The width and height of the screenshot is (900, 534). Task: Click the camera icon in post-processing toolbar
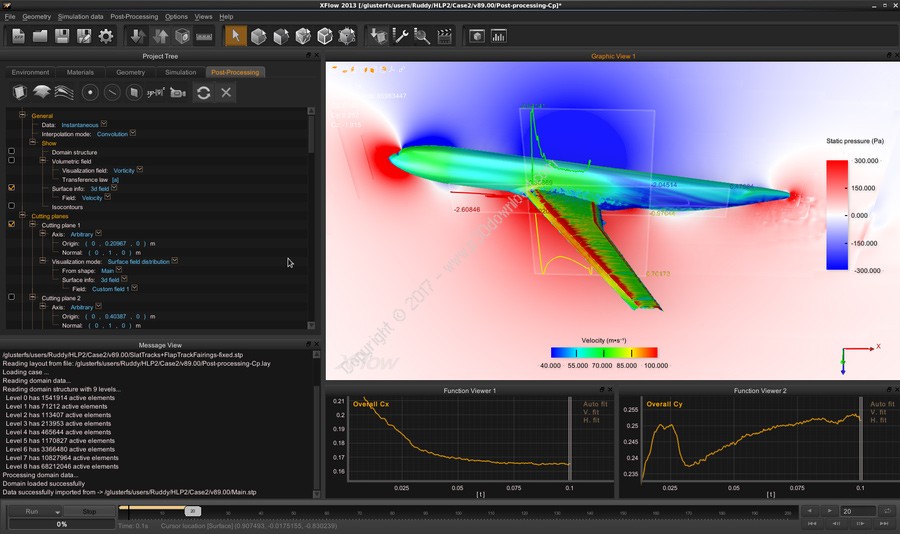pos(178,92)
